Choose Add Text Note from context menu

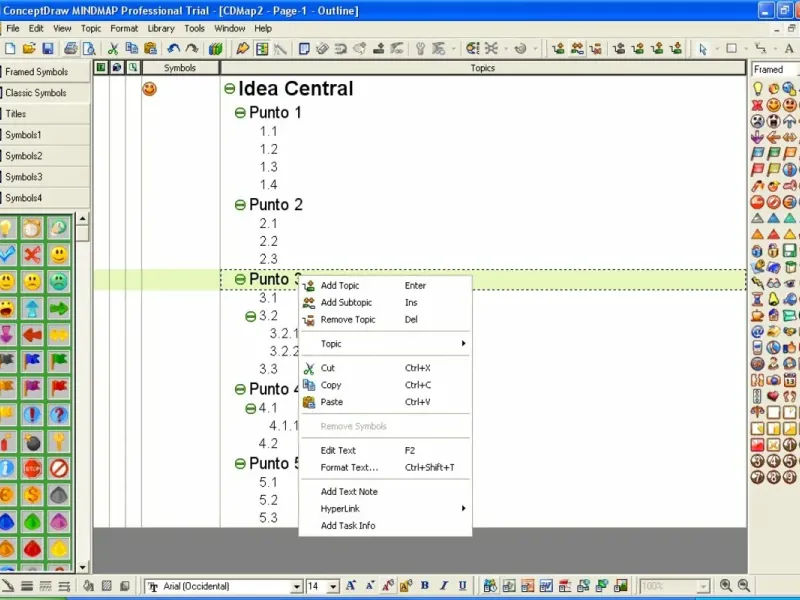385,492
